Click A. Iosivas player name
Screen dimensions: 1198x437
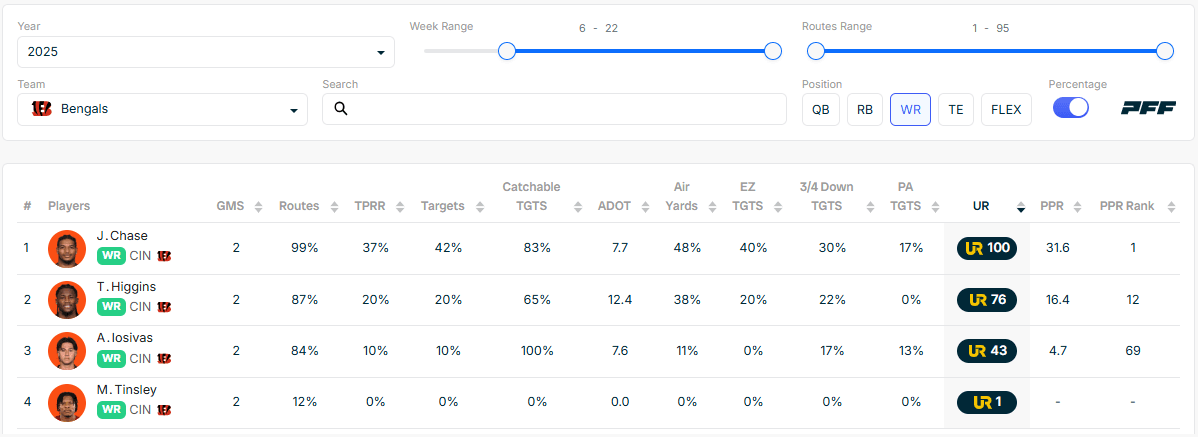[x=125, y=338]
